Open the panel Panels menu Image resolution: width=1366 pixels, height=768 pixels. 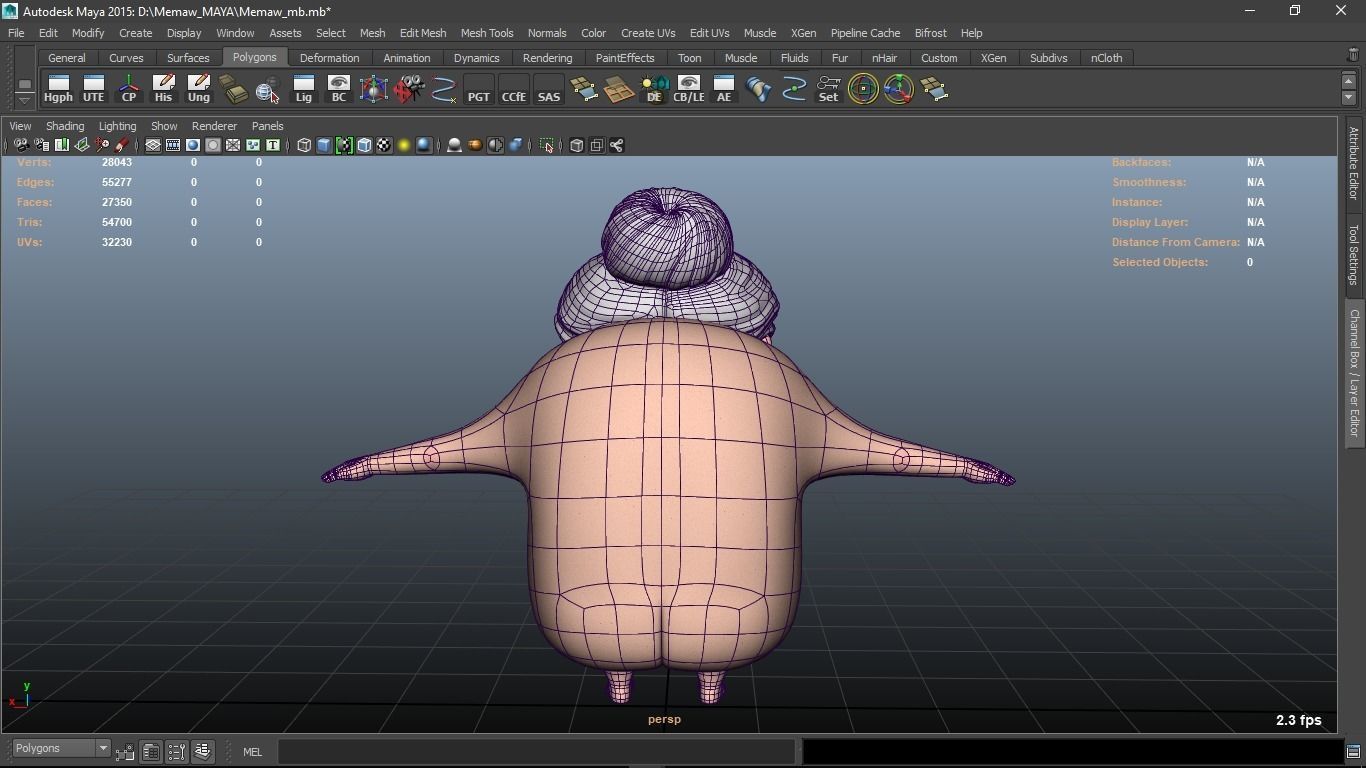pyautogui.click(x=267, y=126)
